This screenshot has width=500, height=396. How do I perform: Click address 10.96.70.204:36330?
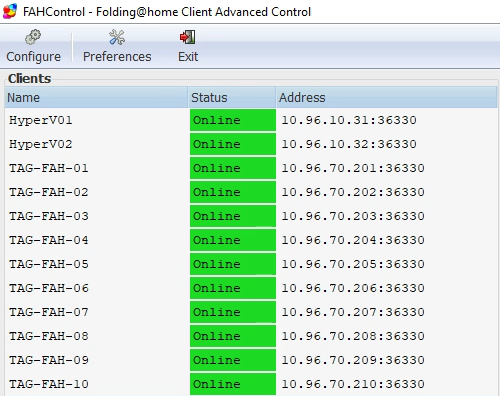pyautogui.click(x=353, y=240)
